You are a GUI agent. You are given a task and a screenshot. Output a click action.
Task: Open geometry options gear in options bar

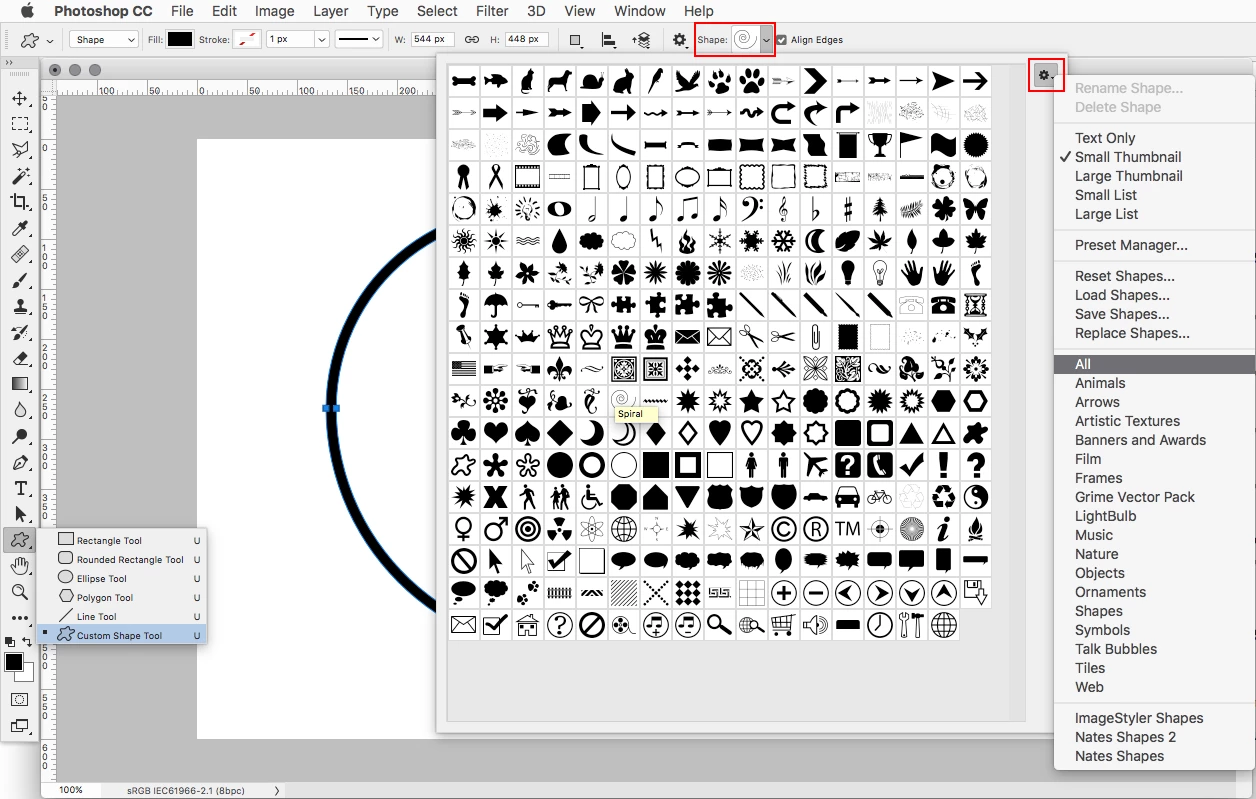click(x=680, y=40)
